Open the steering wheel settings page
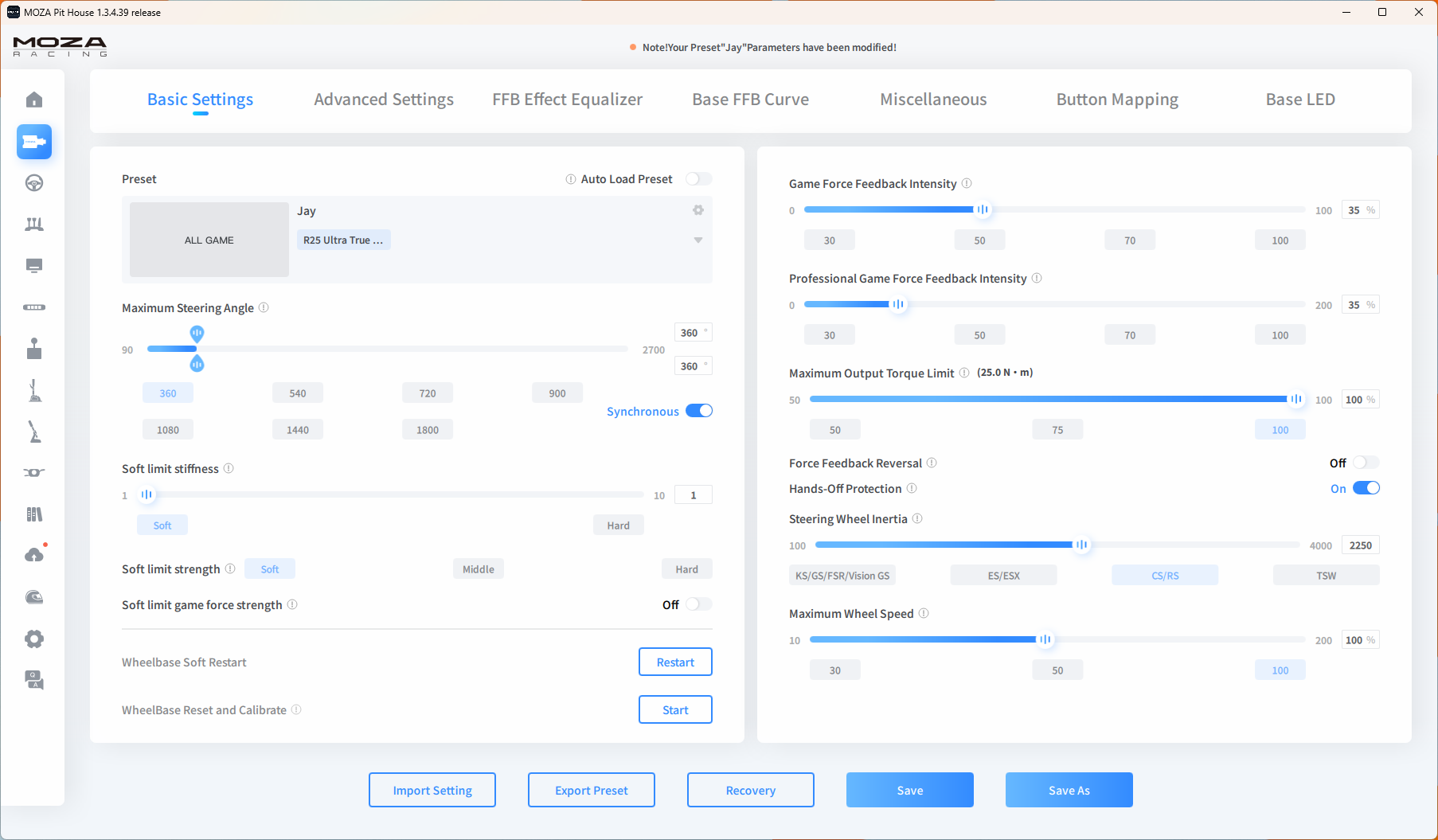 34,183
